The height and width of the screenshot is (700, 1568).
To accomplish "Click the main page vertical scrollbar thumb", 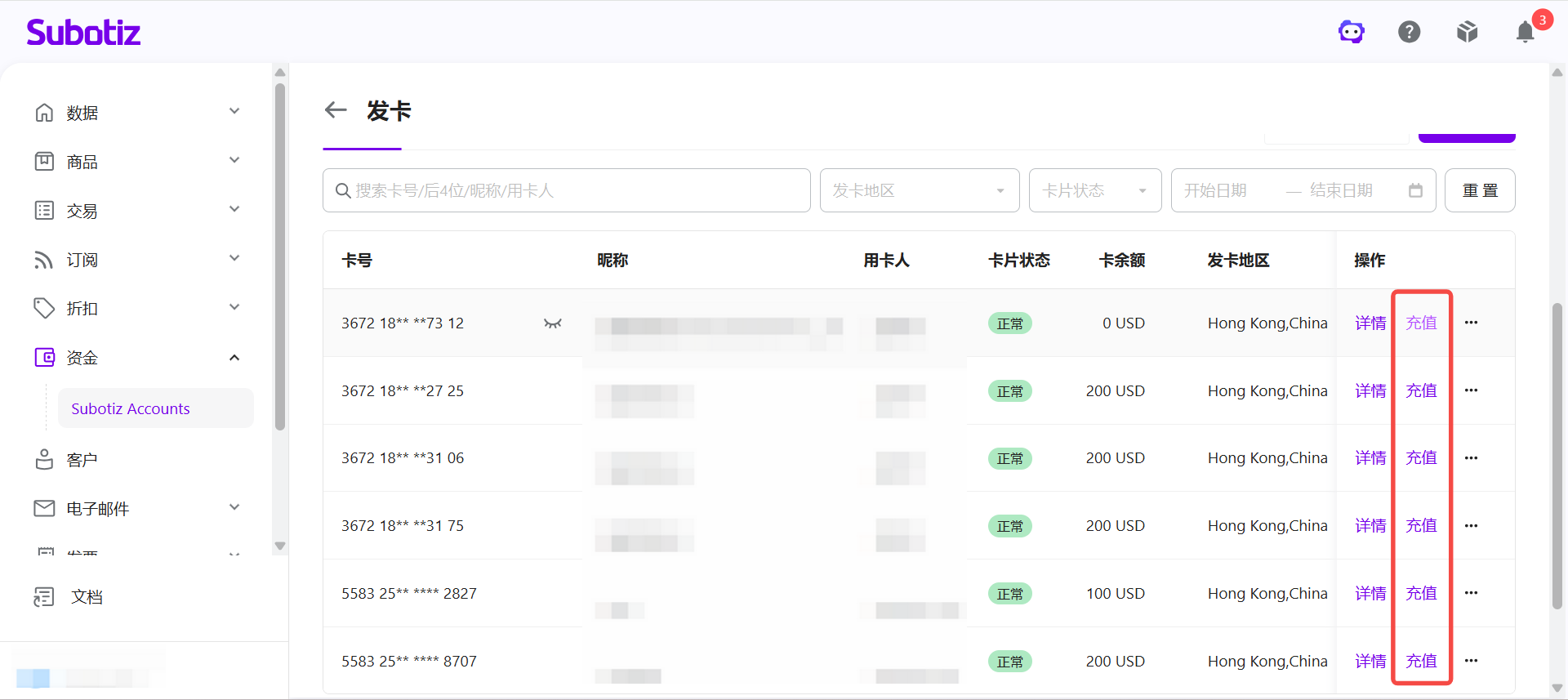I will (x=1557, y=456).
